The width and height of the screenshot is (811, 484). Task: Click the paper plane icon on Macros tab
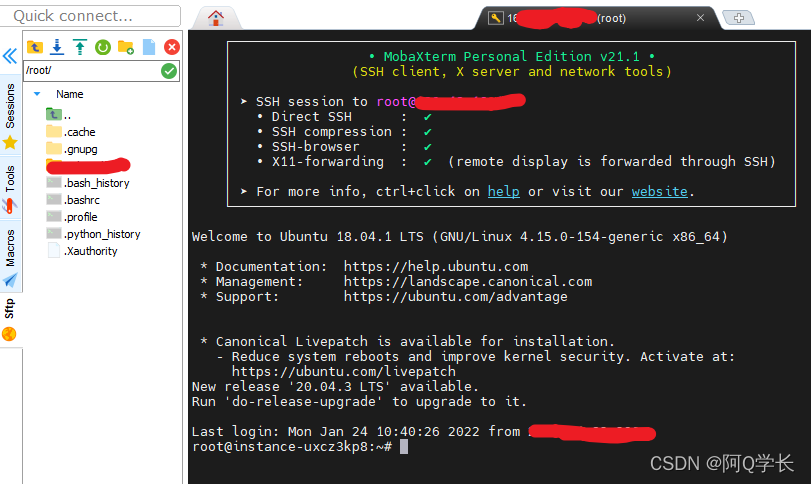click(x=10, y=280)
